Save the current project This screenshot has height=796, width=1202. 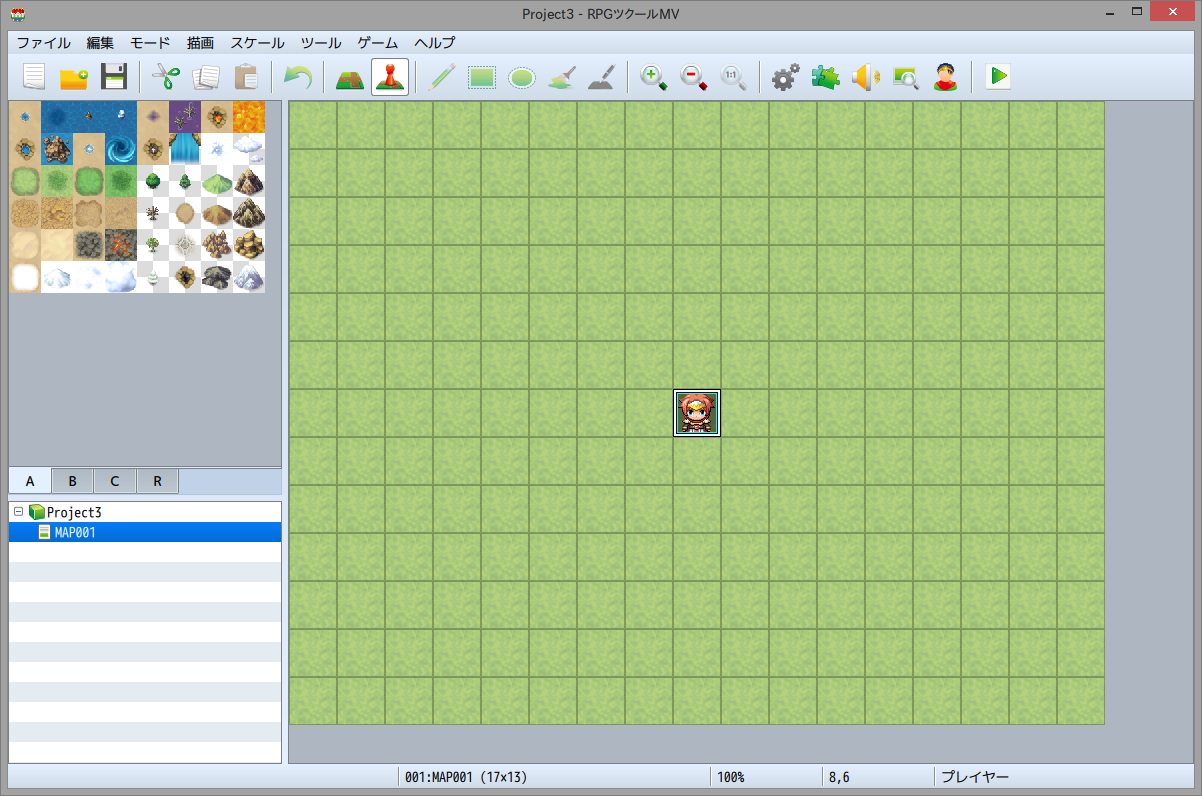[114, 77]
